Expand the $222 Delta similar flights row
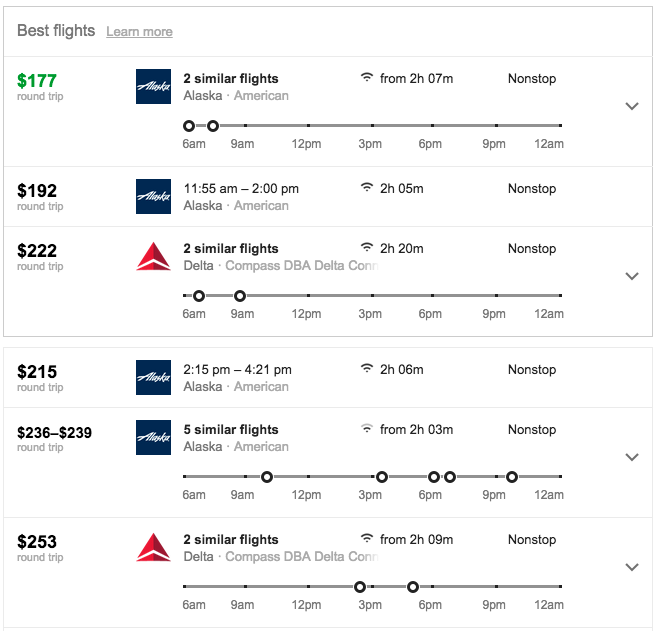 point(631,276)
